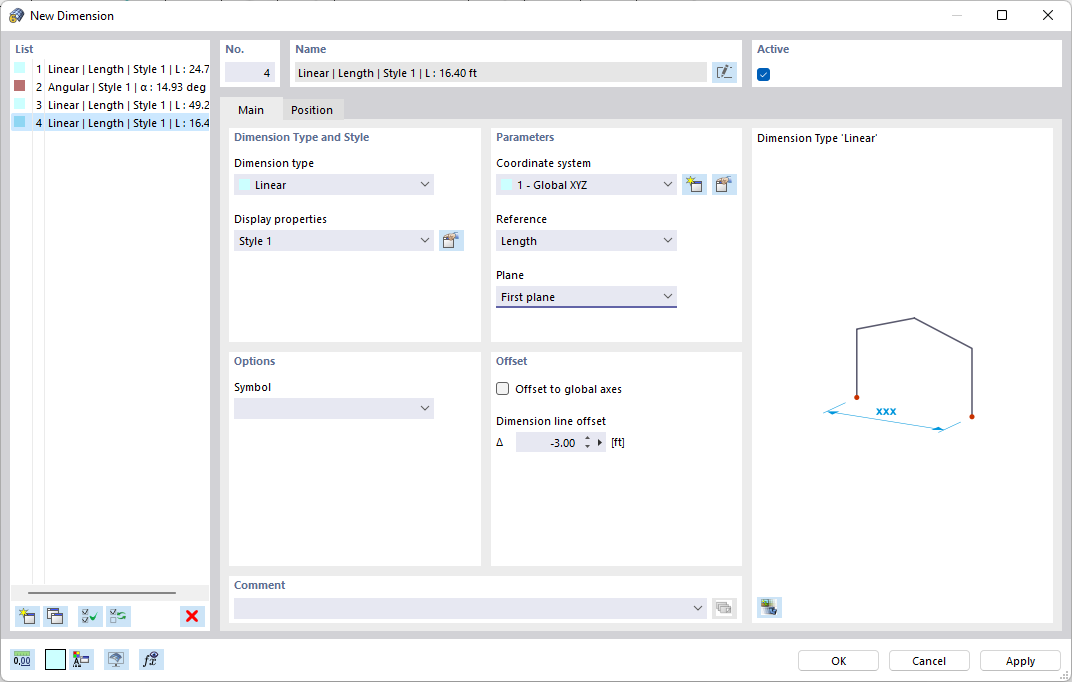Open the fx formula viewer
Screen dimensions: 1072x682
151,659
